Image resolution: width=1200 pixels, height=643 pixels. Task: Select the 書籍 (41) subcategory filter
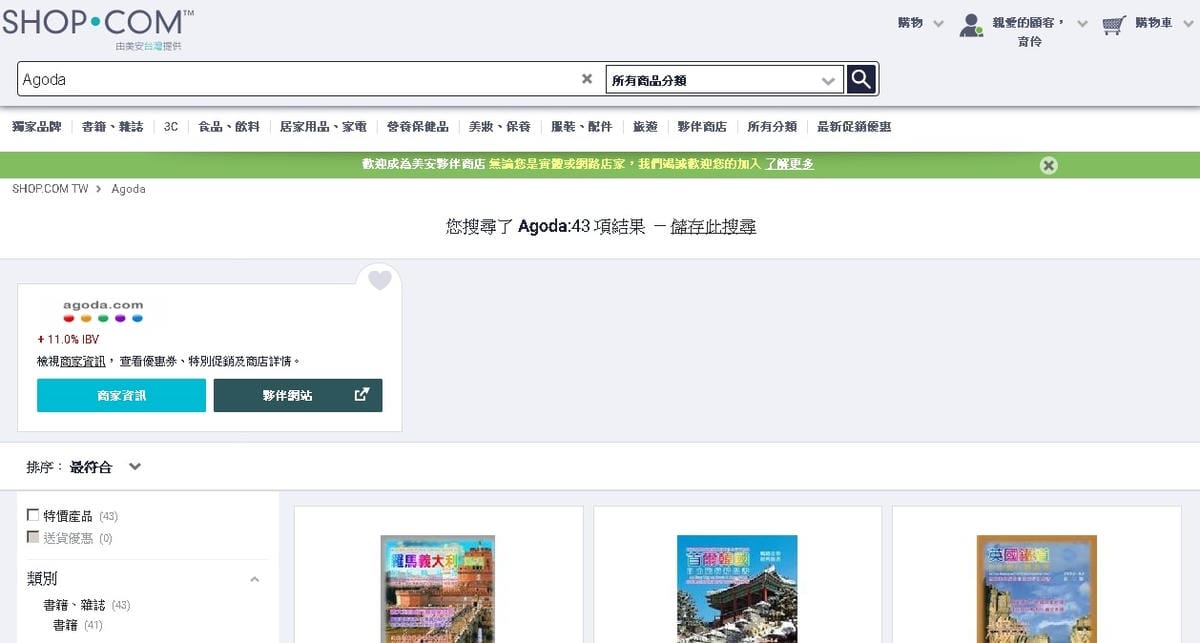coord(78,625)
